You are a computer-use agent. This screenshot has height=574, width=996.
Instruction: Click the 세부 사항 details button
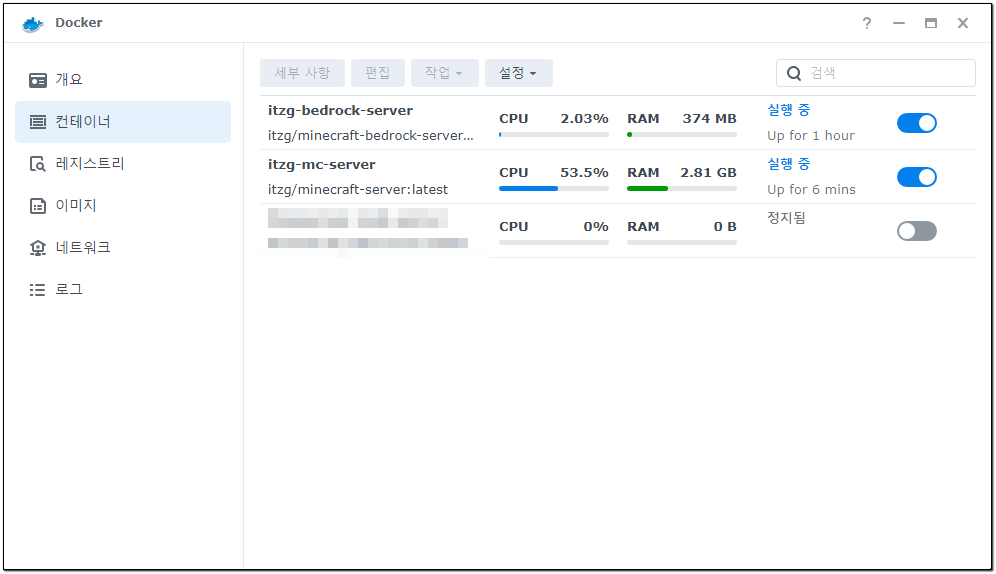coord(302,73)
